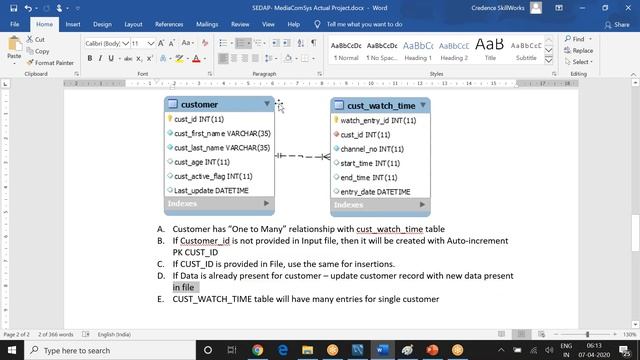Viewport: 640px width, 360px height.
Task: Click Replace in the Editing group
Action: coord(578,51)
